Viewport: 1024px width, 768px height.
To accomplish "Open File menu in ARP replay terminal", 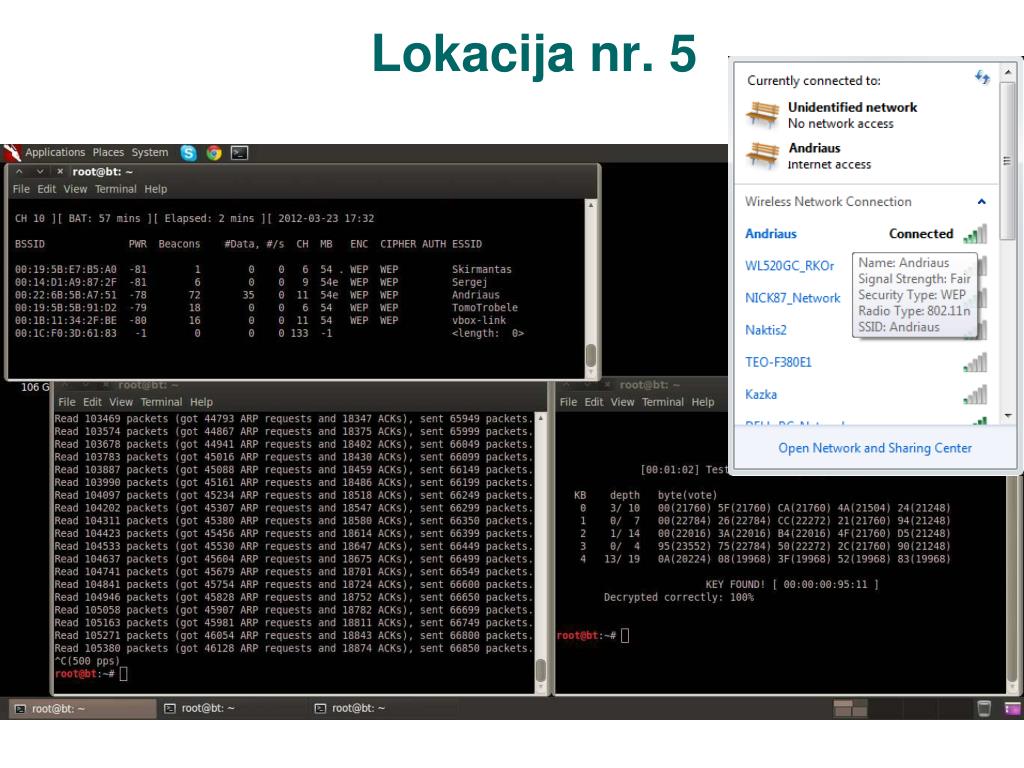I will [x=67, y=402].
